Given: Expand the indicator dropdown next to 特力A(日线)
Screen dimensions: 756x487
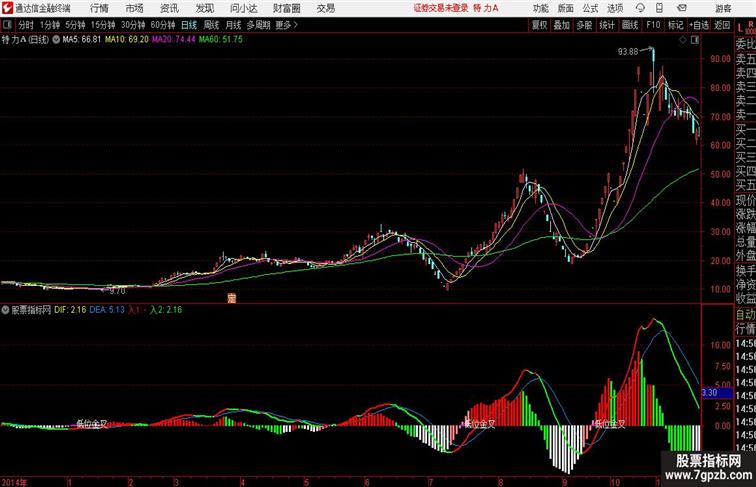Looking at the screenshot, I should point(56,40).
